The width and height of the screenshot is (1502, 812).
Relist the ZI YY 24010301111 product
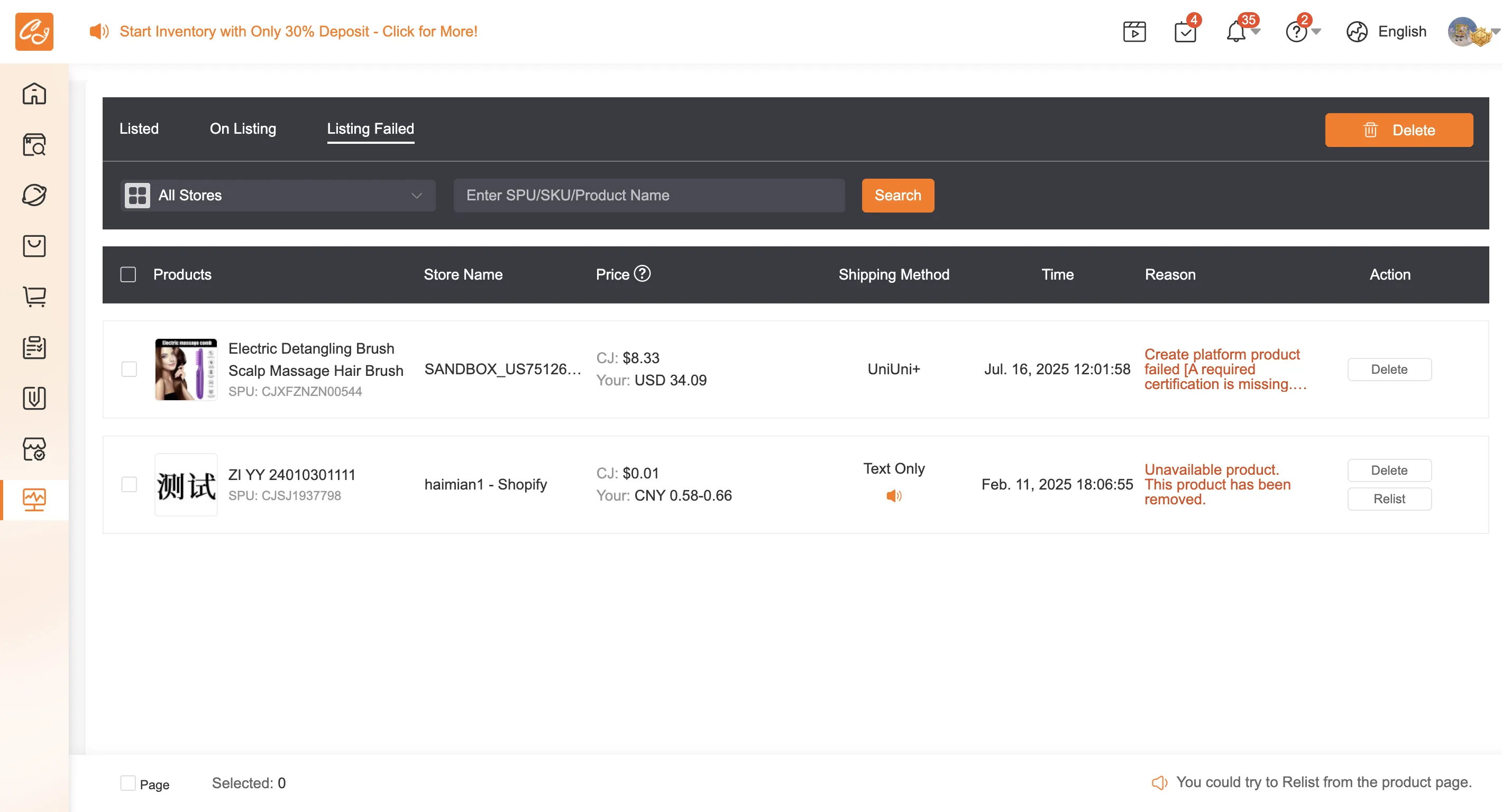point(1389,499)
